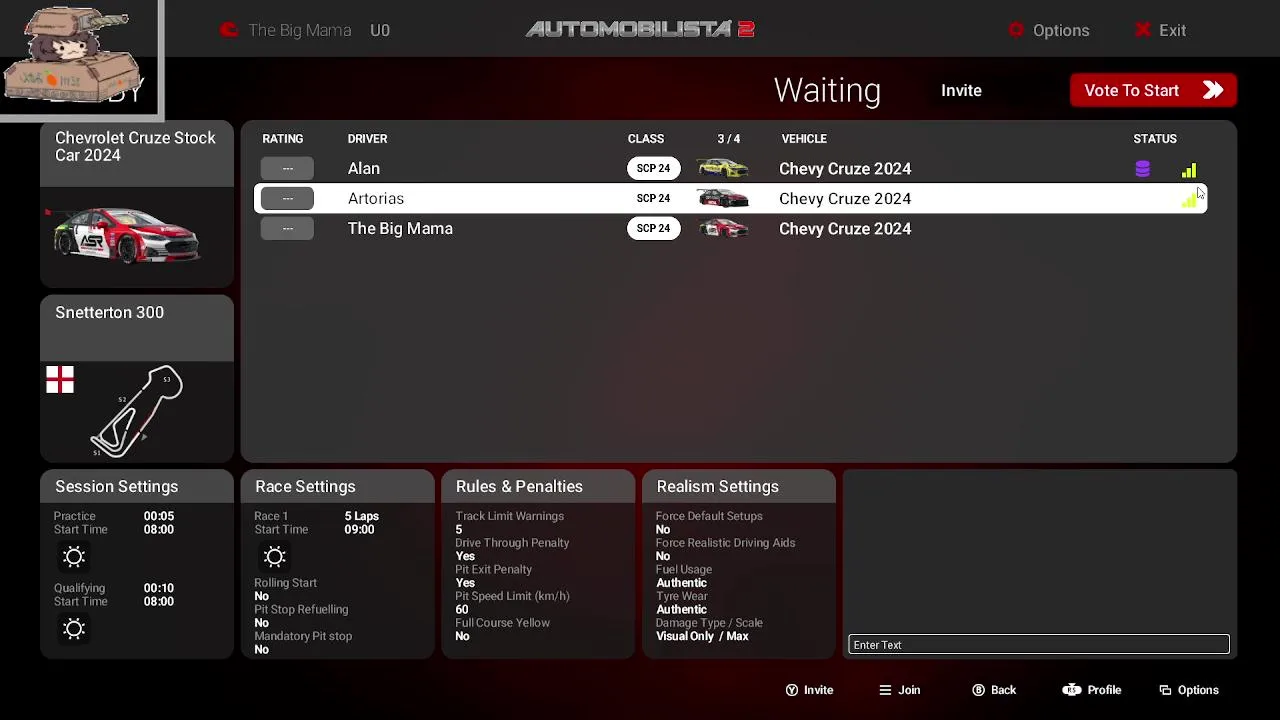
Task: Click the stick icon next to Profile
Action: (1072, 690)
